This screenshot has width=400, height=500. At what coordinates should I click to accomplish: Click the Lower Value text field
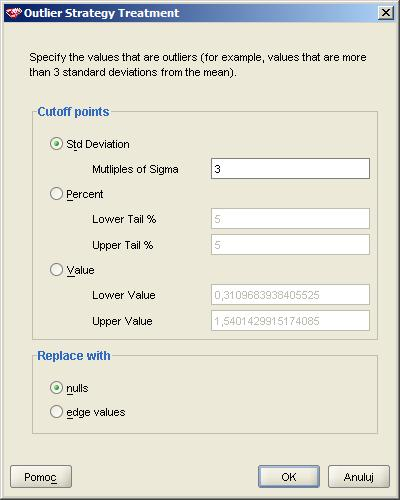coord(290,295)
